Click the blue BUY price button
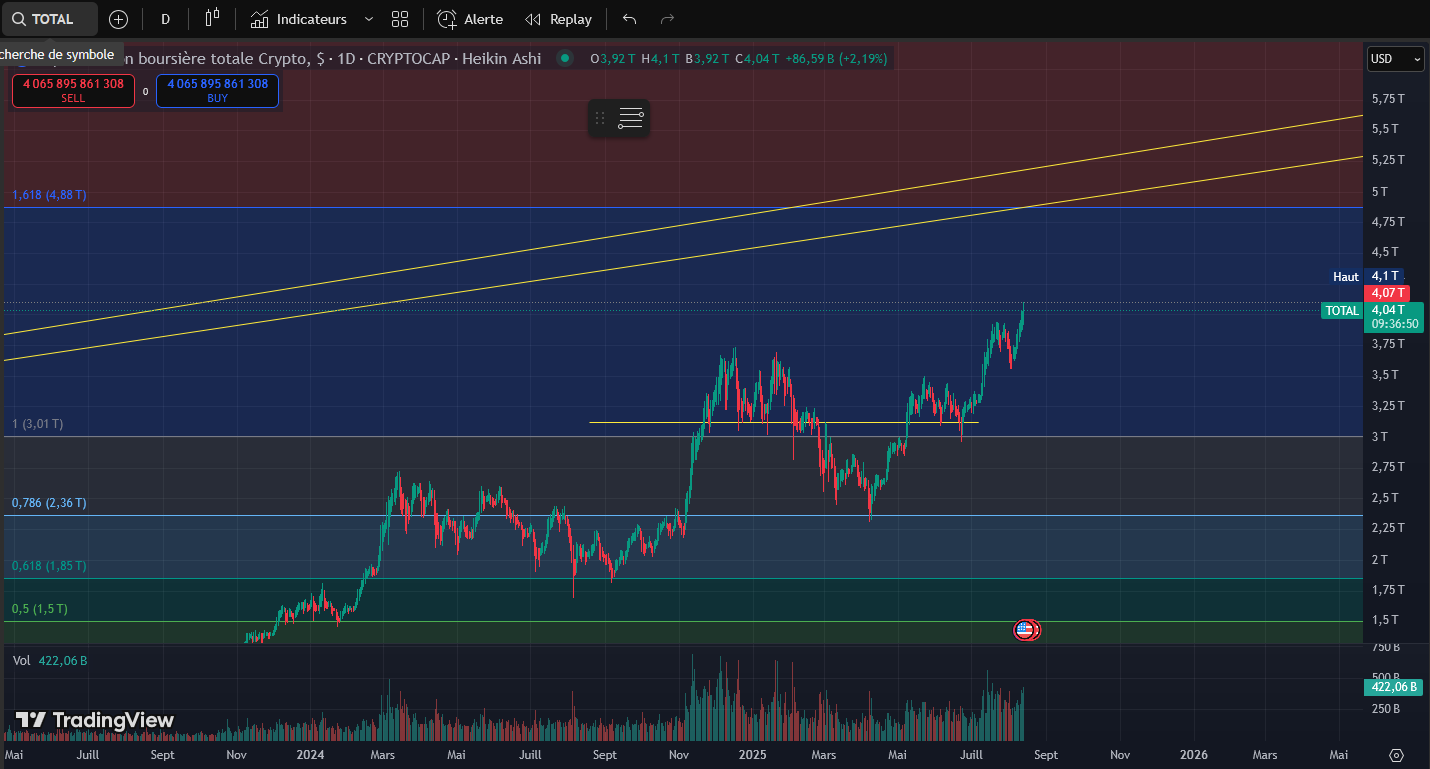Screen dimensions: 1430x769 point(218,90)
